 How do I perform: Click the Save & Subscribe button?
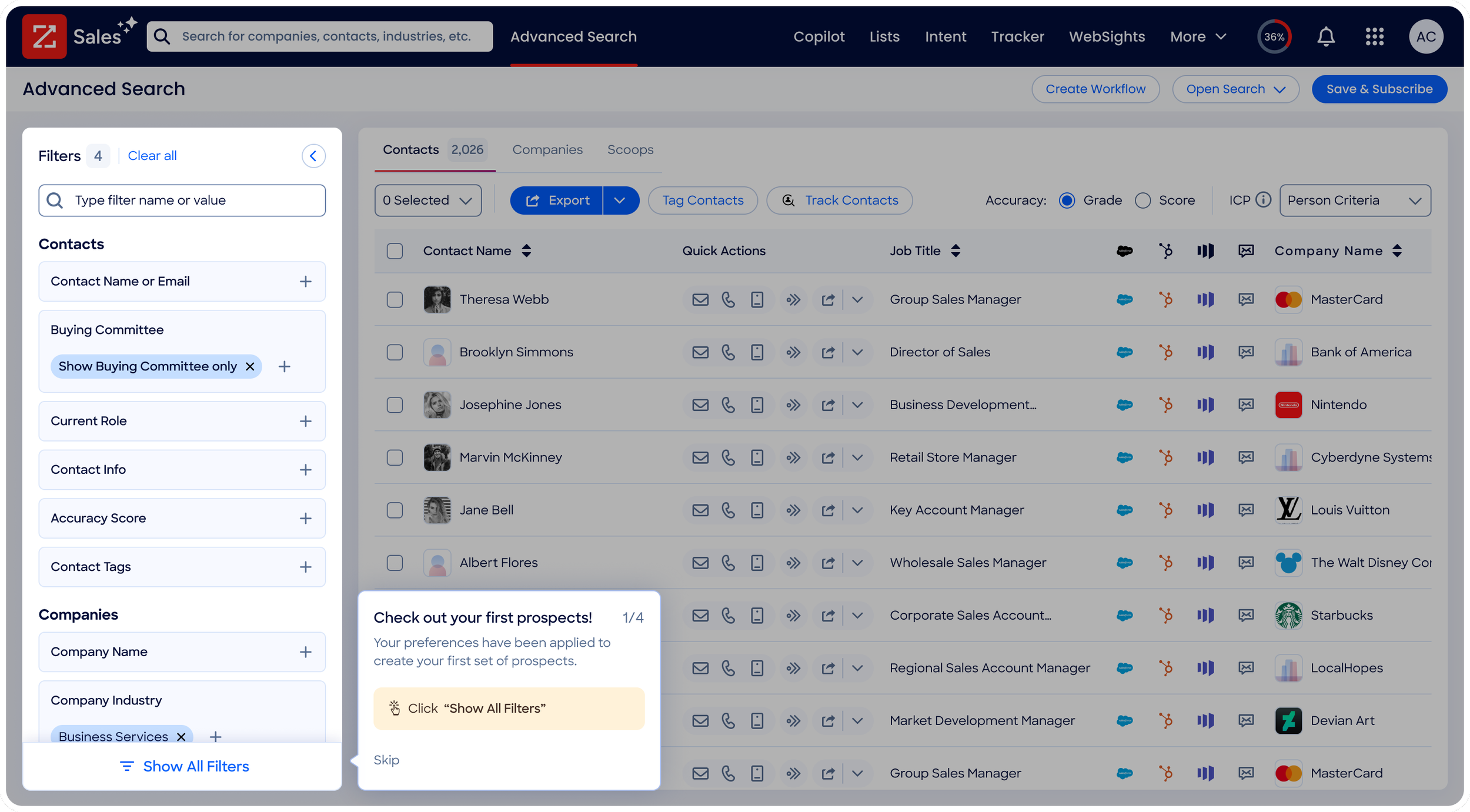tap(1379, 89)
